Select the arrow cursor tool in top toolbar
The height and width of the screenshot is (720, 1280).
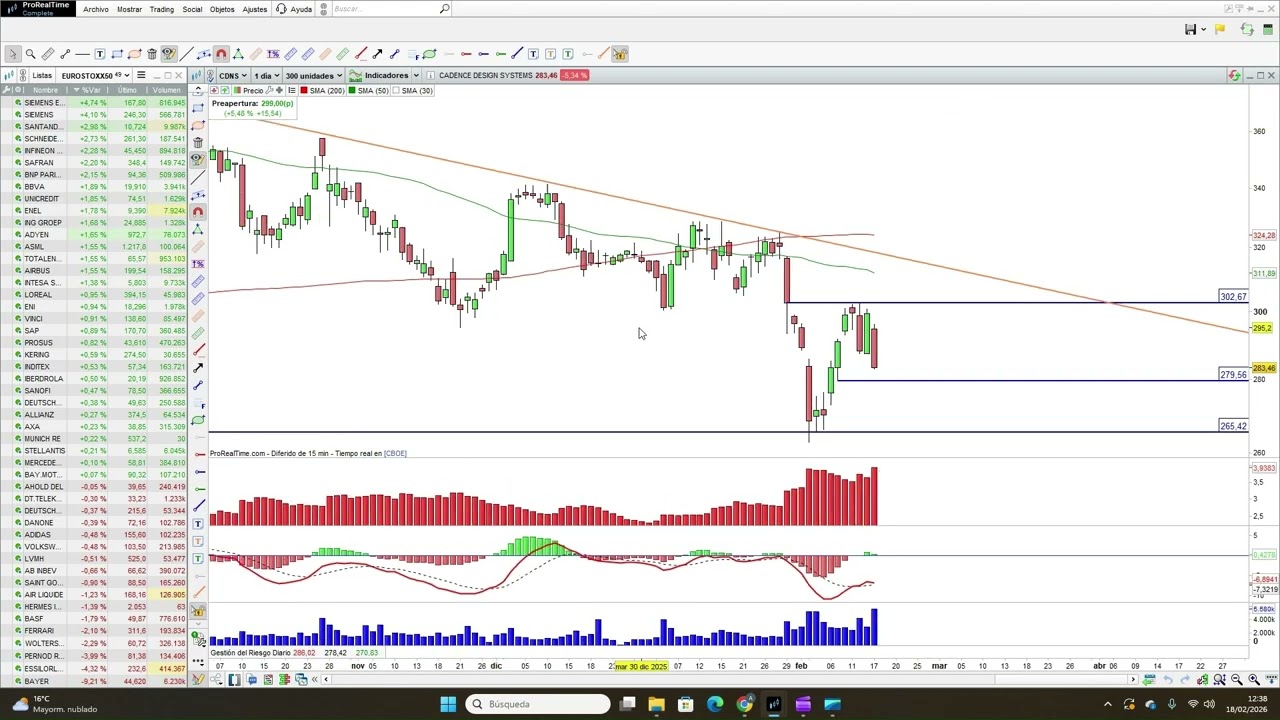coord(13,54)
